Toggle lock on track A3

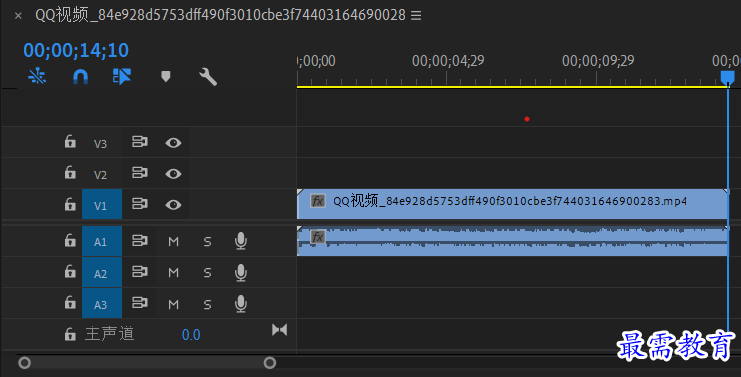pyautogui.click(x=70, y=302)
